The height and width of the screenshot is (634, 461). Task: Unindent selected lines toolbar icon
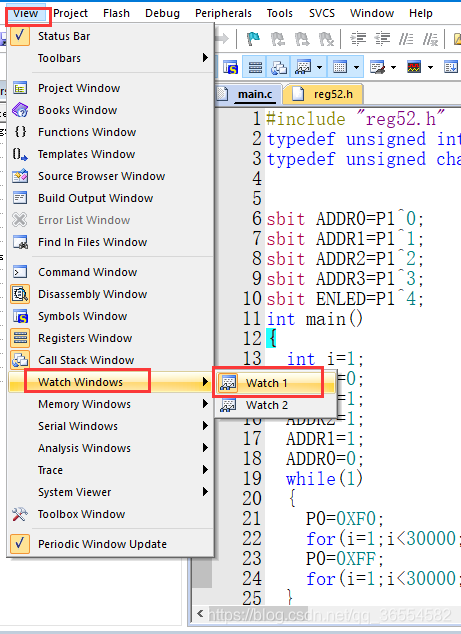[x=382, y=39]
